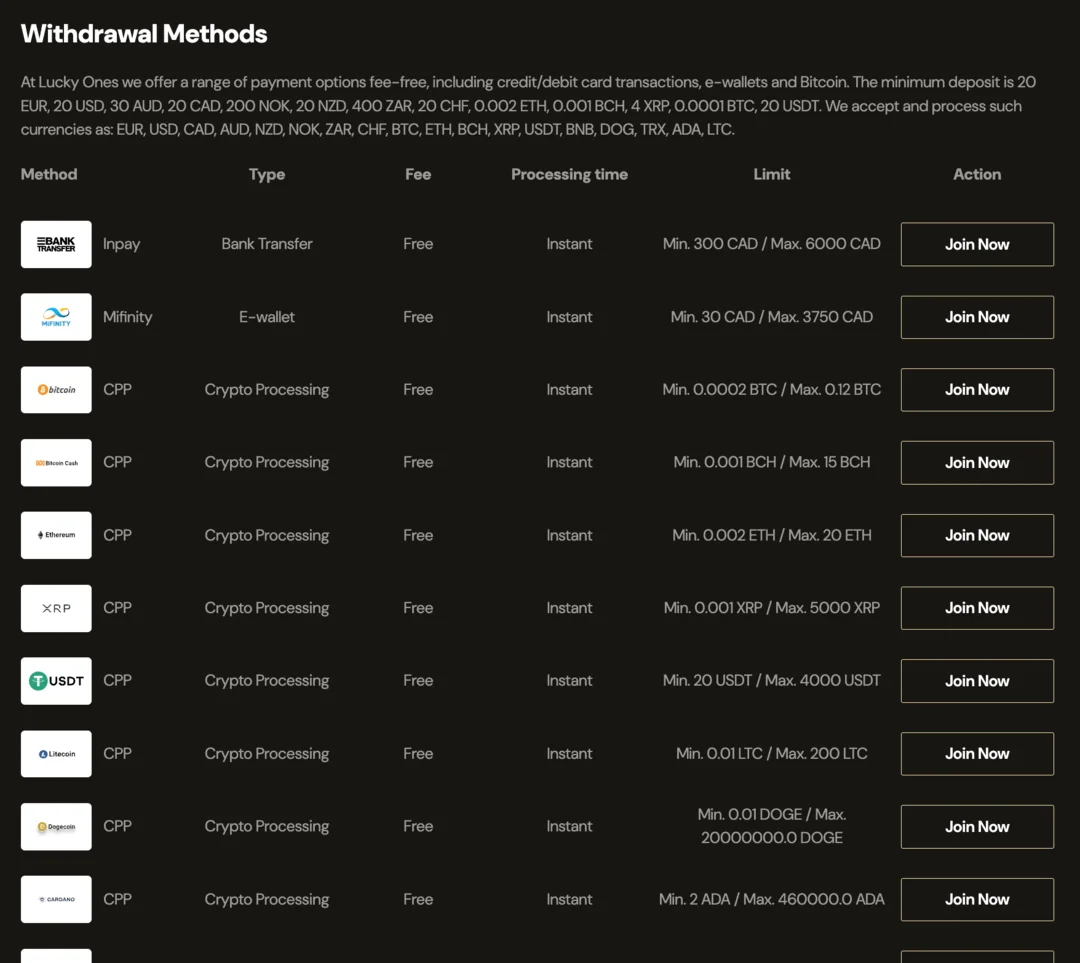
Task: Click Join Now for the DOGE limit row
Action: tap(977, 827)
